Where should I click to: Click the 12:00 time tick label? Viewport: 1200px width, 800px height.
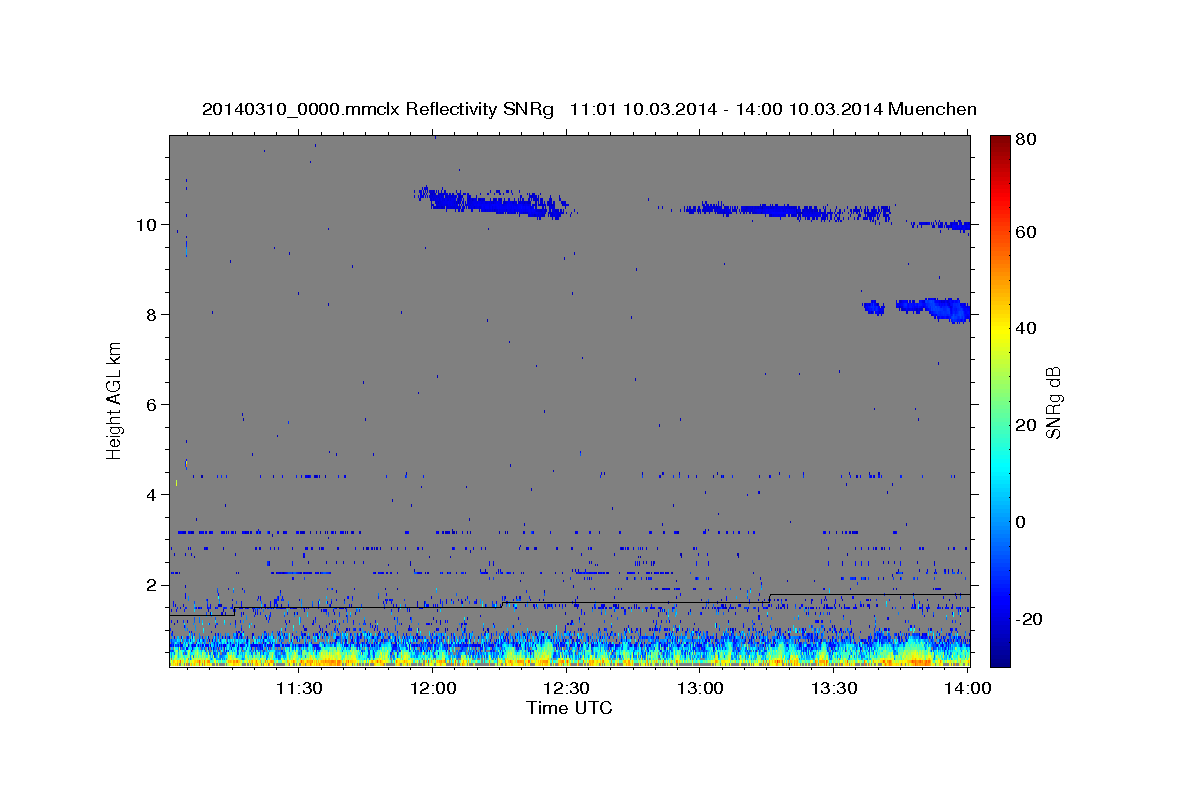(x=433, y=688)
